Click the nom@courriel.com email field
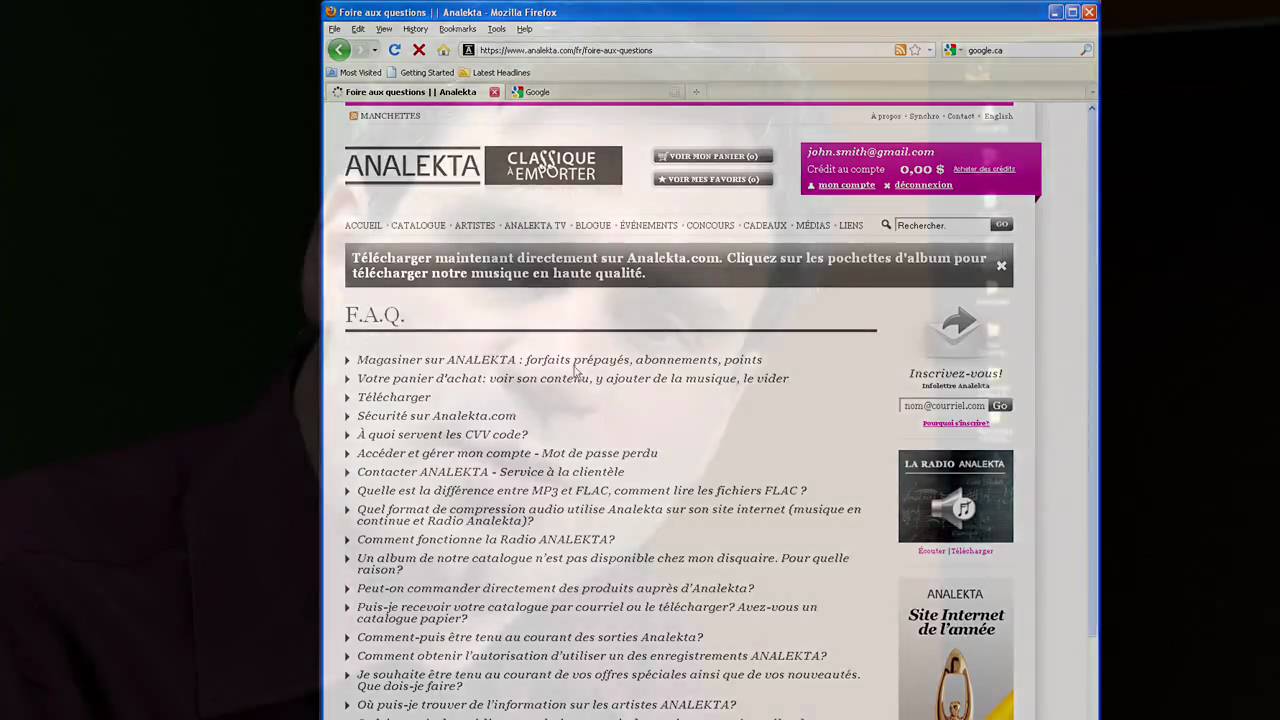Image resolution: width=1280 pixels, height=720 pixels. pos(944,405)
